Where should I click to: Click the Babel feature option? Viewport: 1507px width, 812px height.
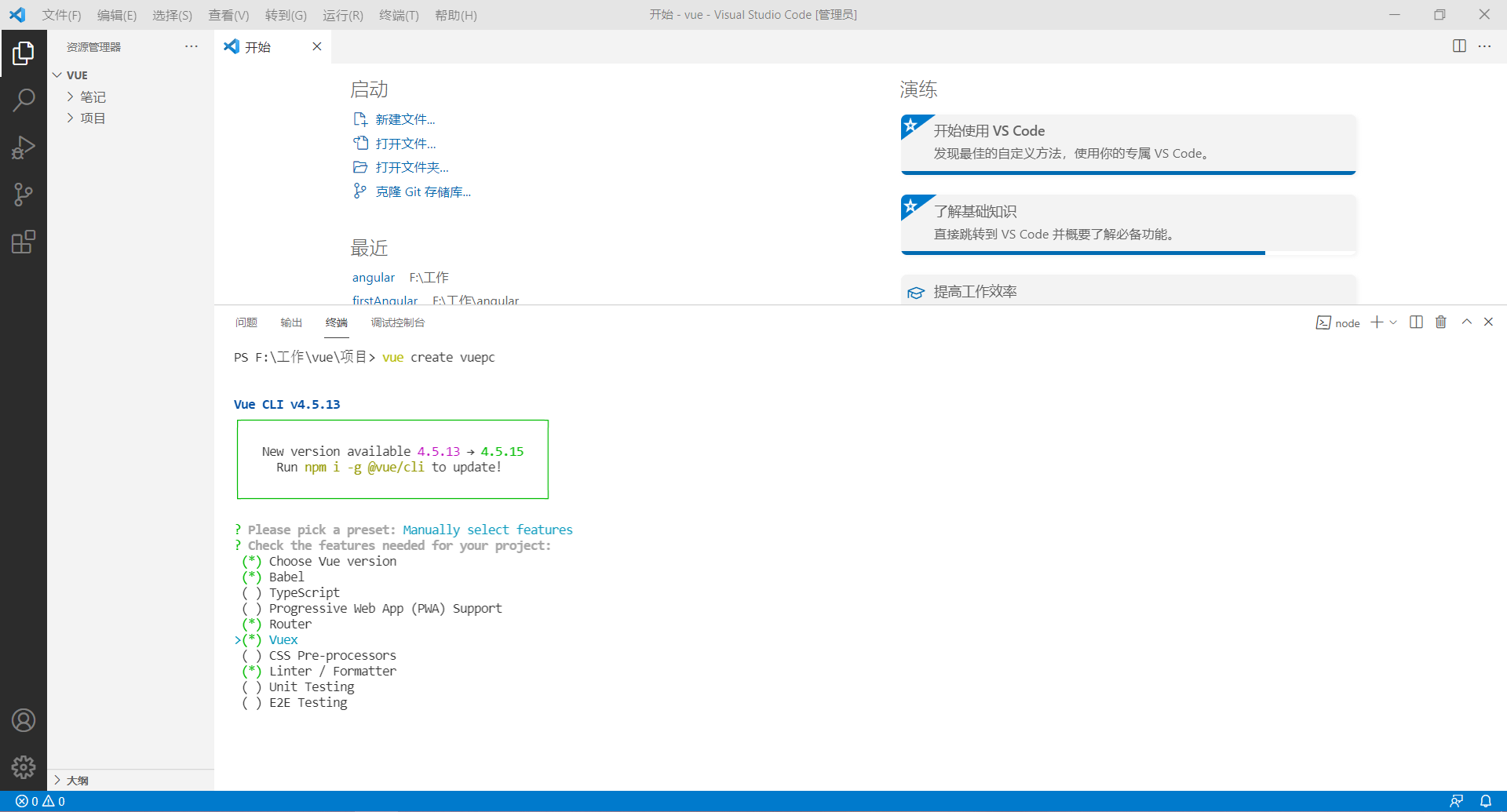286,577
